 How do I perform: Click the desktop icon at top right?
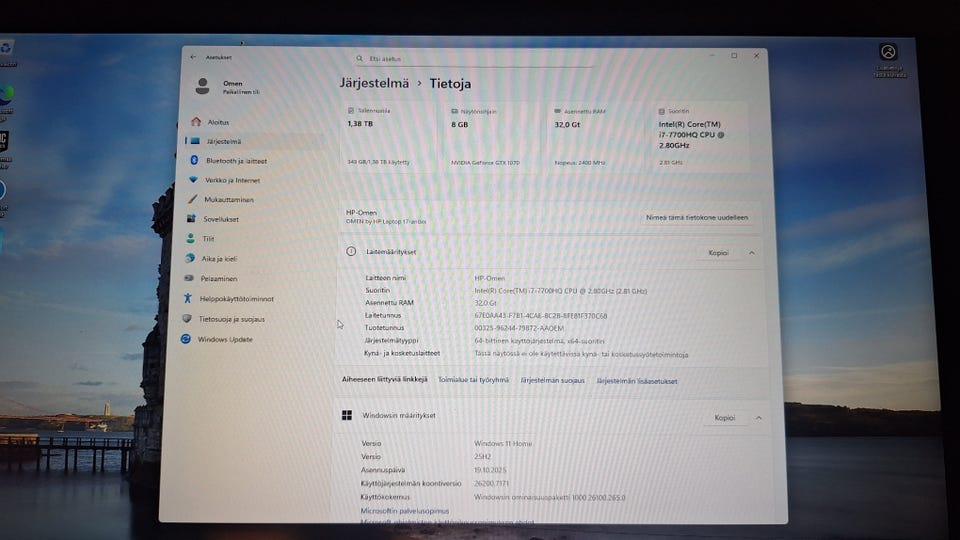point(889,60)
